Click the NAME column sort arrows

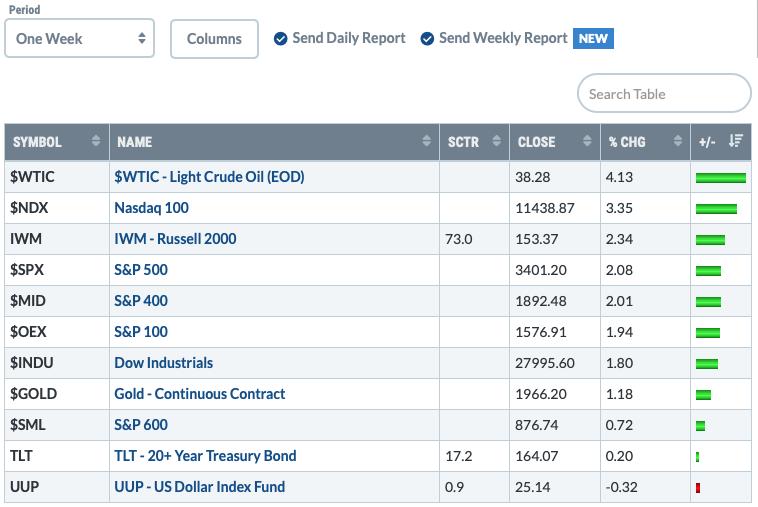tap(426, 141)
